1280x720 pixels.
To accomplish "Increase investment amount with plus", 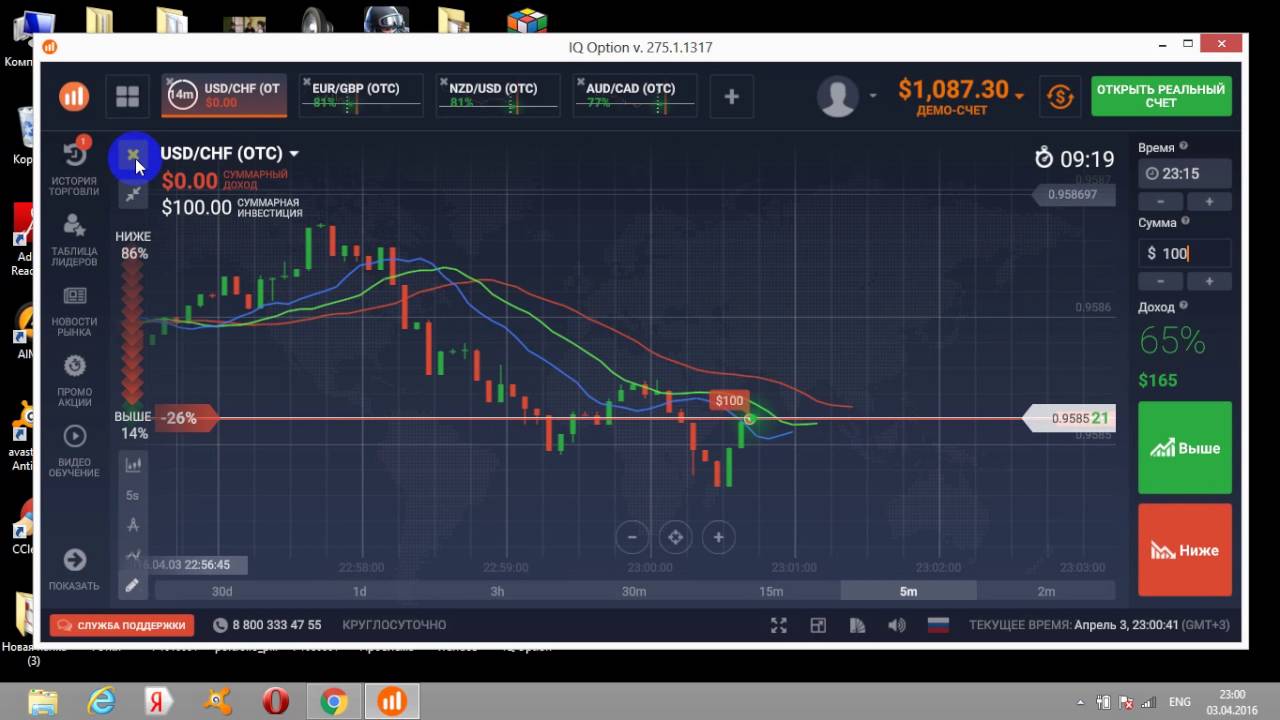I will coord(1208,282).
